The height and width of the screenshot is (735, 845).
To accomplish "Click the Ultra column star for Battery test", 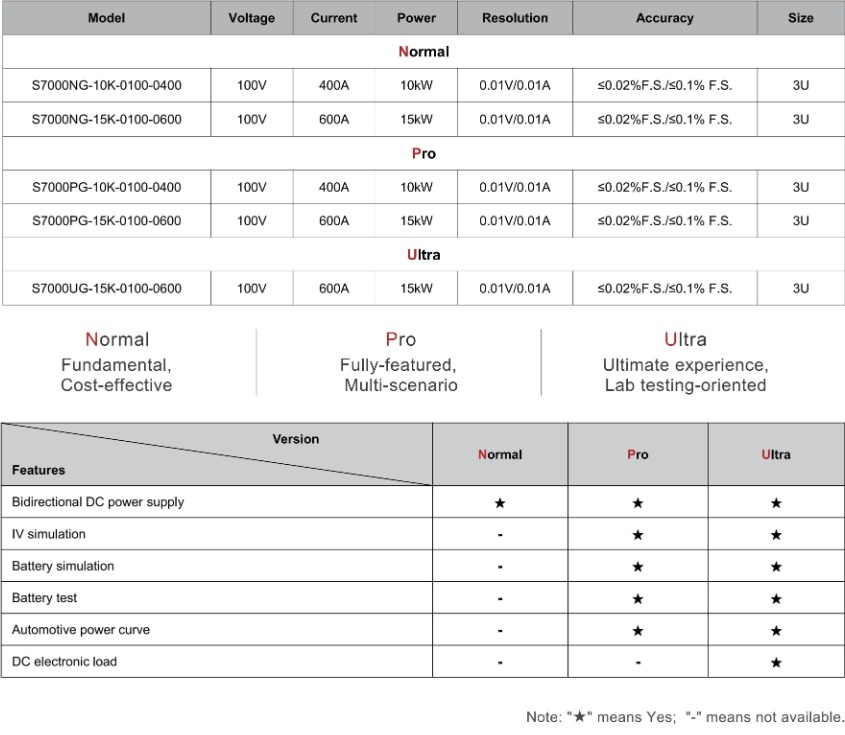I will [776, 599].
